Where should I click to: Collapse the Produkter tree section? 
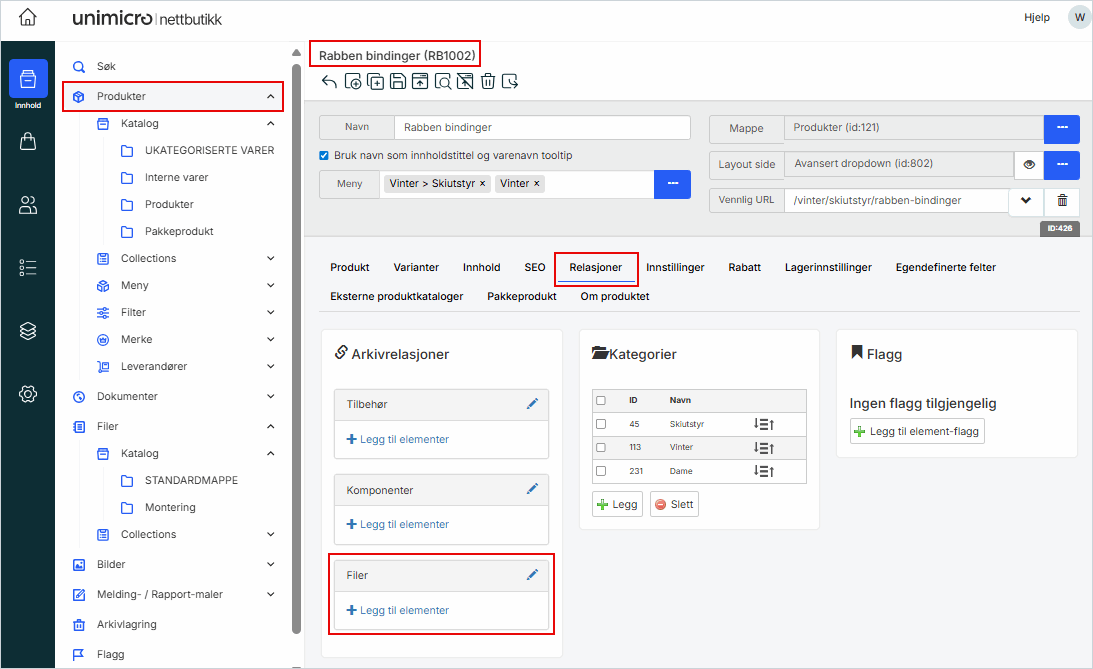pos(270,97)
